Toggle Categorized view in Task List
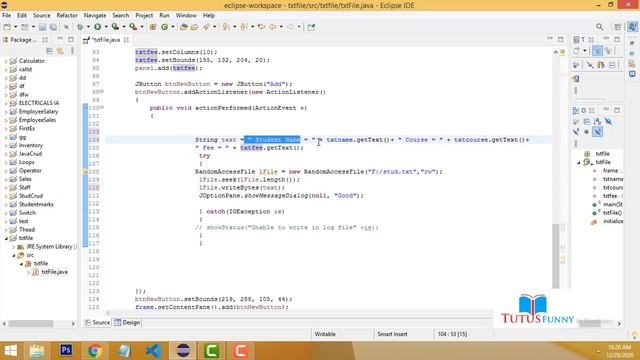 coord(598,51)
